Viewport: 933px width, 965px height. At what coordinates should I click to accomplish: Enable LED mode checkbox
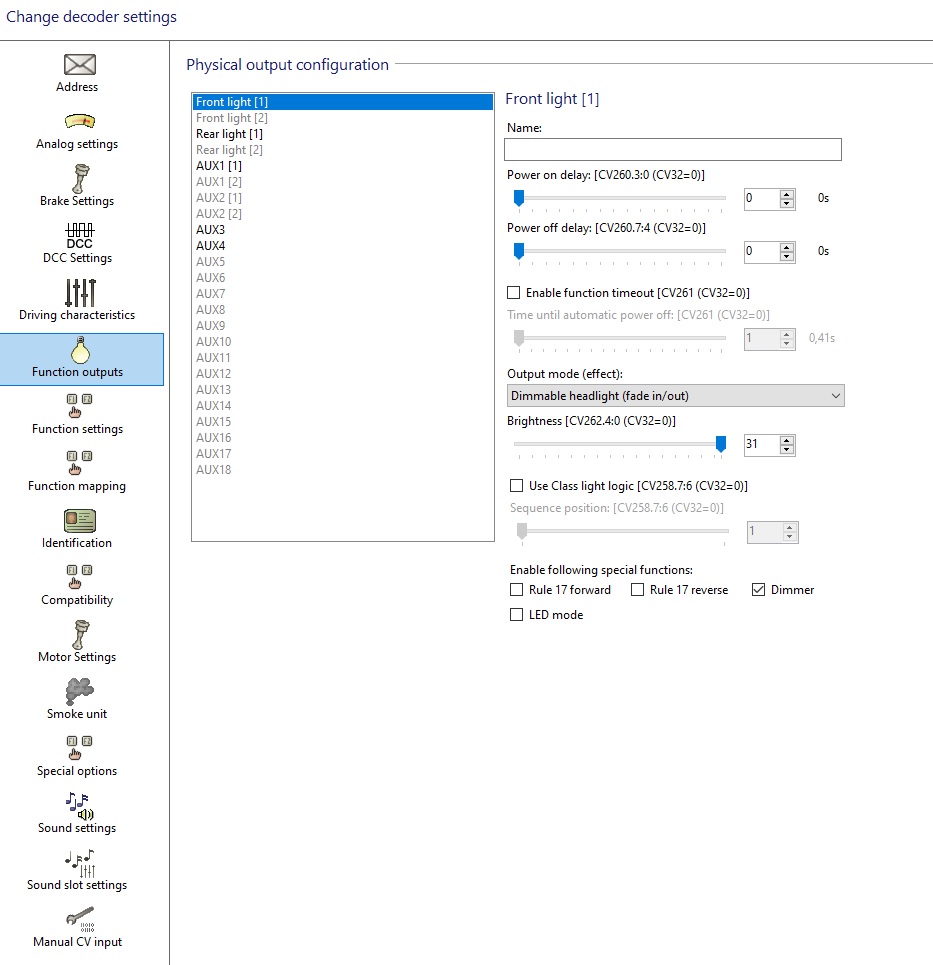[x=516, y=614]
